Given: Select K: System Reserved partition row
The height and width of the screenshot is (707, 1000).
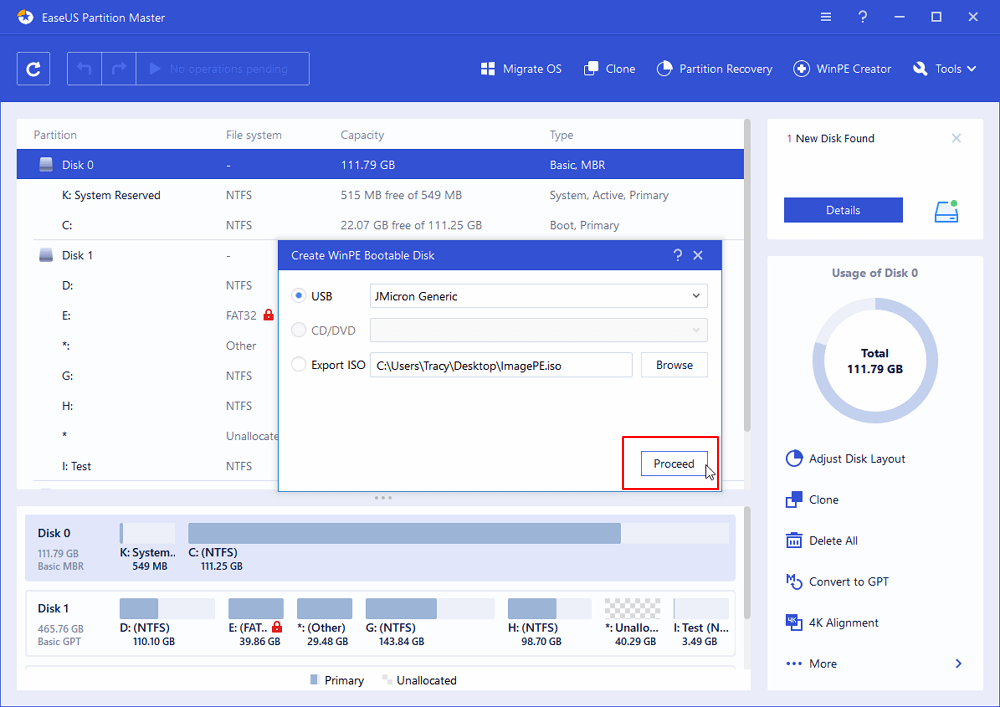Looking at the screenshot, I should pyautogui.click(x=380, y=195).
